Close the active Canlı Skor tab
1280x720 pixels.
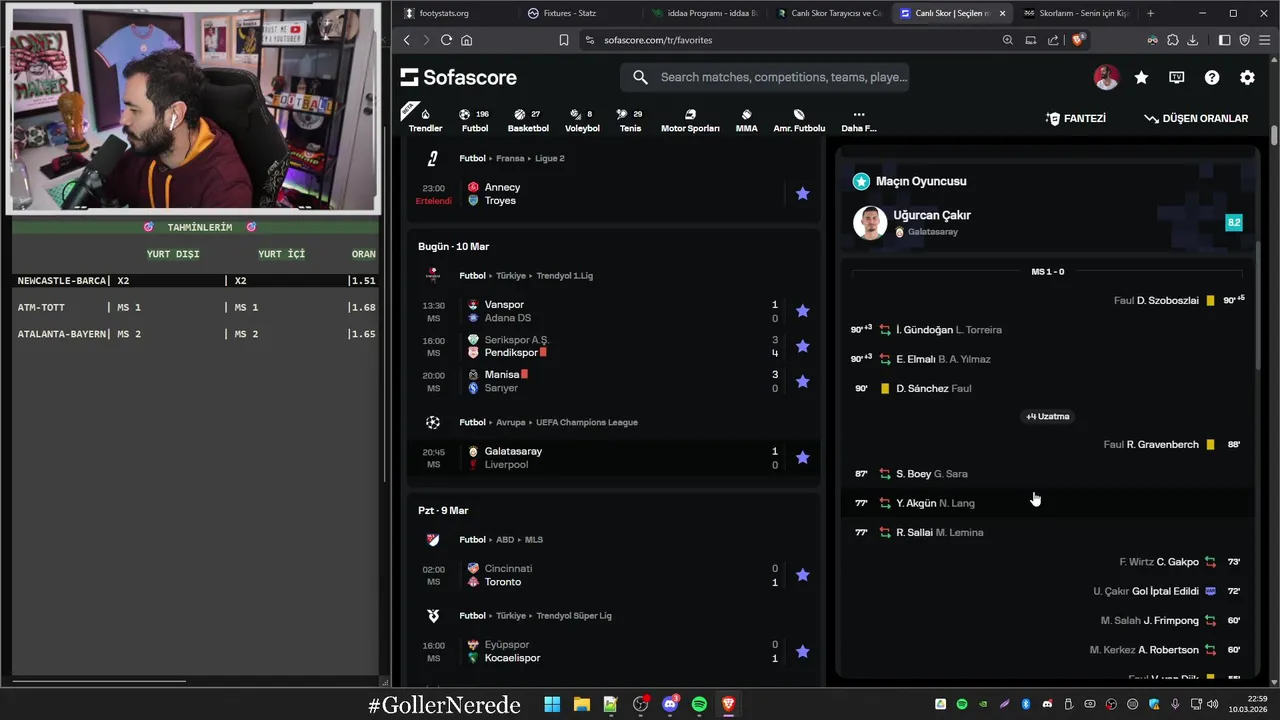click(x=1002, y=13)
